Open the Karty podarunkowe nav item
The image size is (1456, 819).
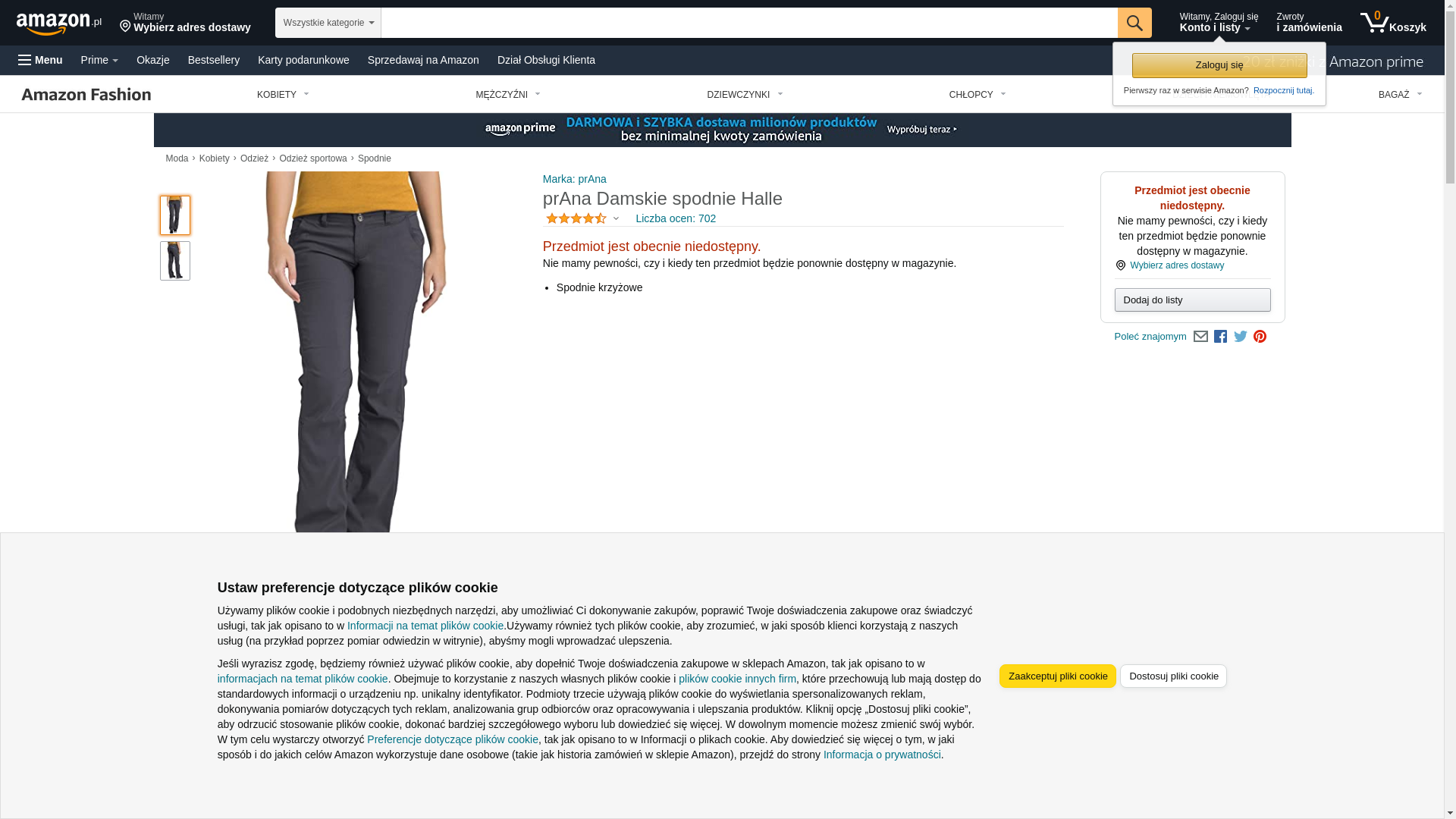303,60
